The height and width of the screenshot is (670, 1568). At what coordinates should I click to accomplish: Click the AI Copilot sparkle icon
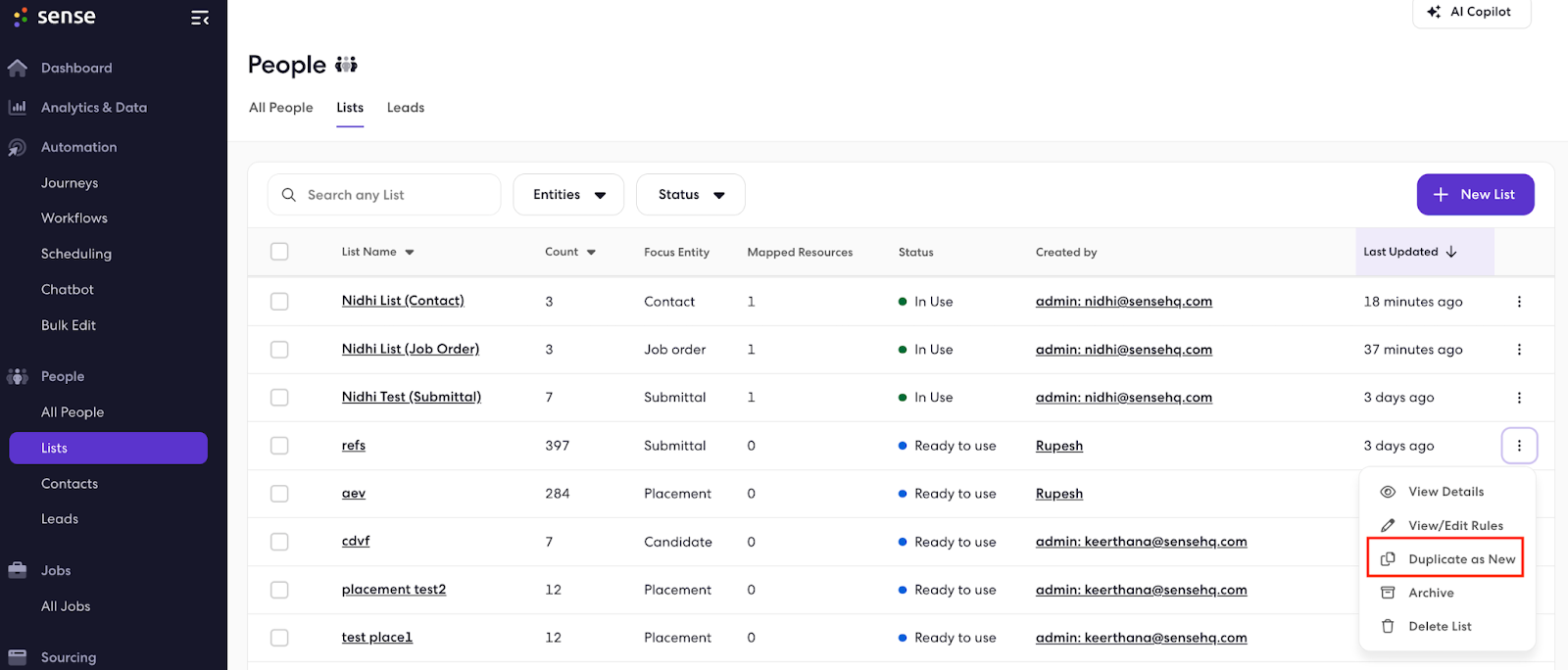point(1434,12)
